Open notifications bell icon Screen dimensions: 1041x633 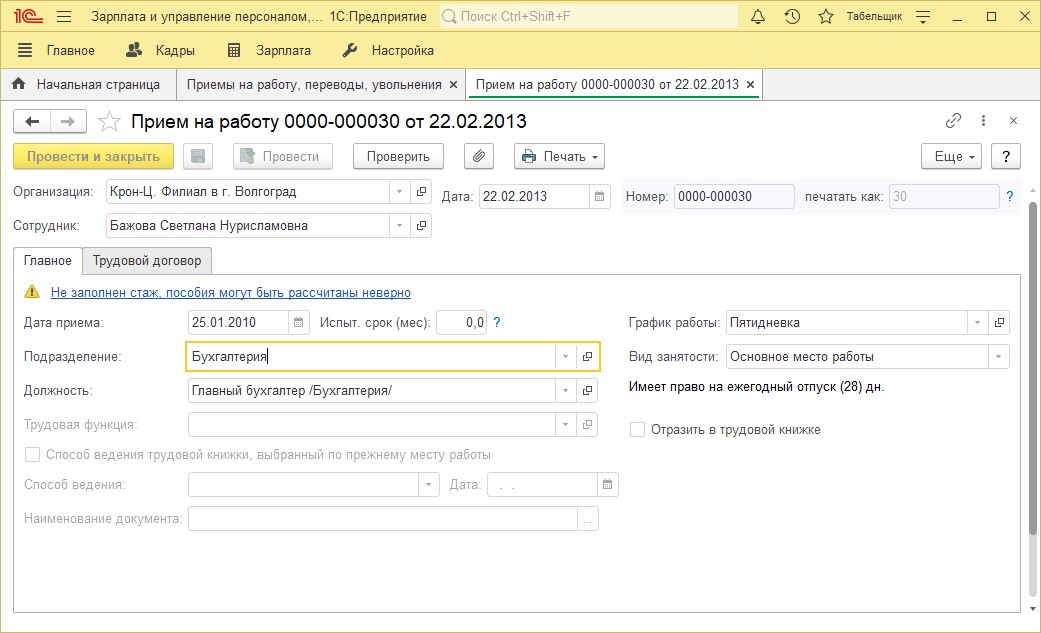[758, 17]
